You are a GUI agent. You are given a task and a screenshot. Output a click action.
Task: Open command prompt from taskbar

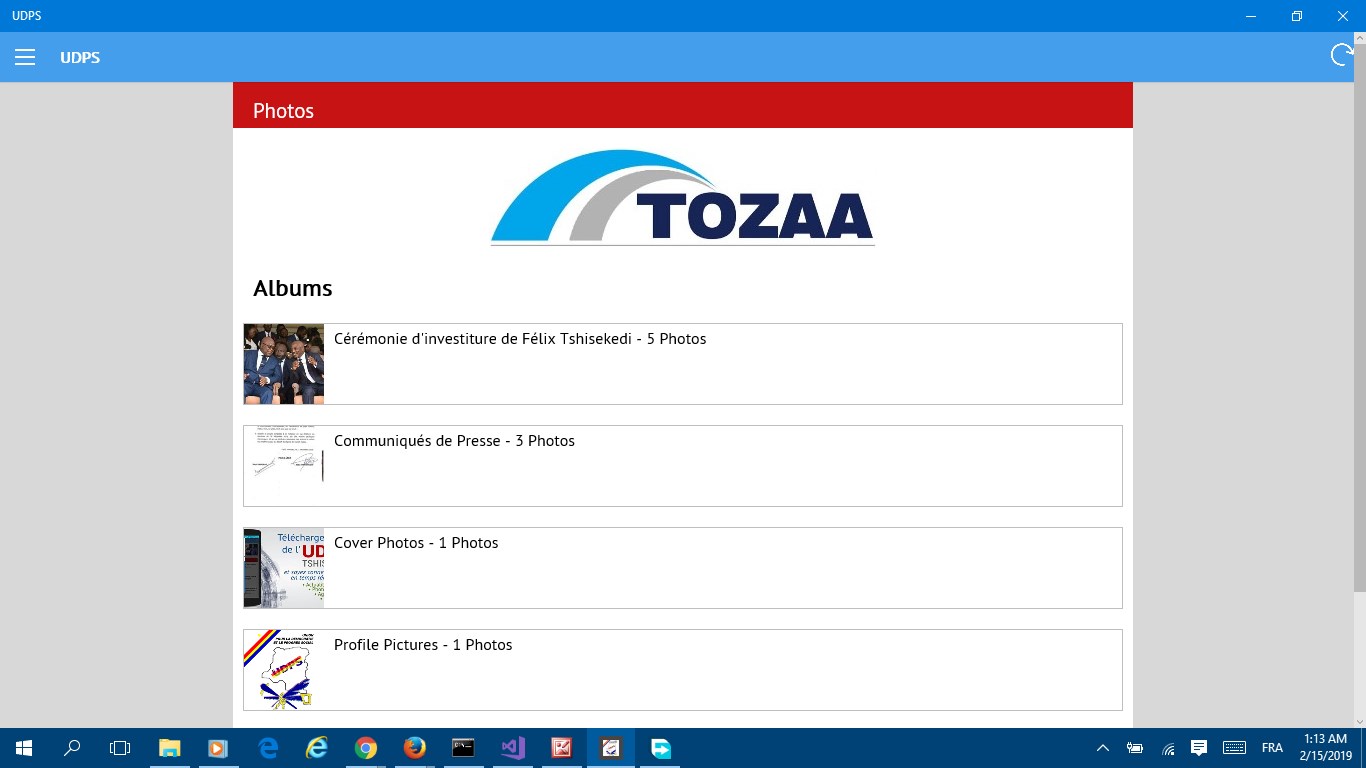pyautogui.click(x=463, y=748)
